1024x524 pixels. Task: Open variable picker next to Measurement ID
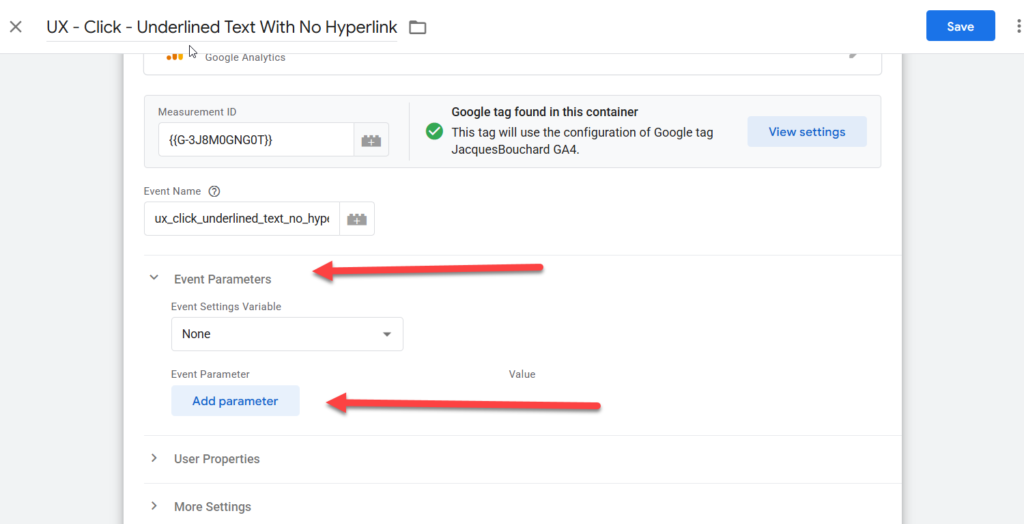[371, 140]
